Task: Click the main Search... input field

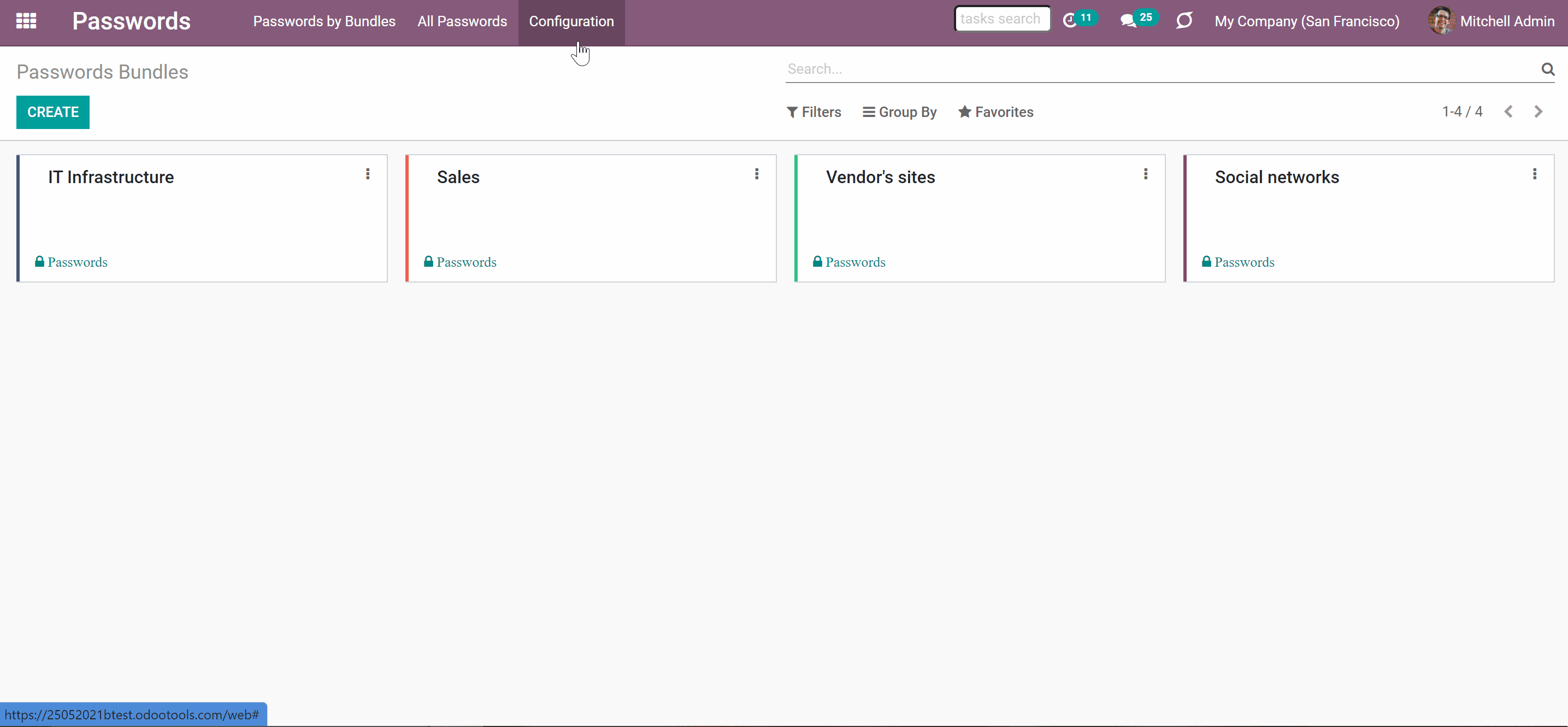Action: 1162,69
